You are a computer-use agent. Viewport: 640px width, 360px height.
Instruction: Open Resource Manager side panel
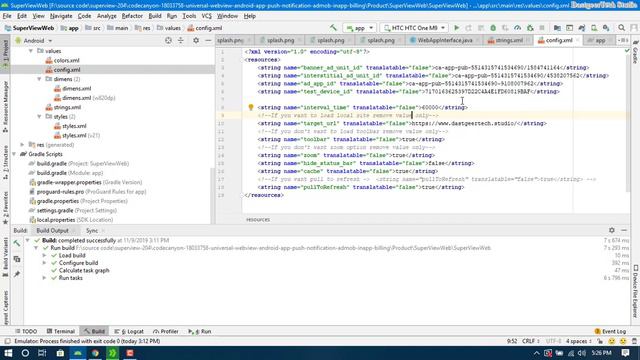click(5, 107)
